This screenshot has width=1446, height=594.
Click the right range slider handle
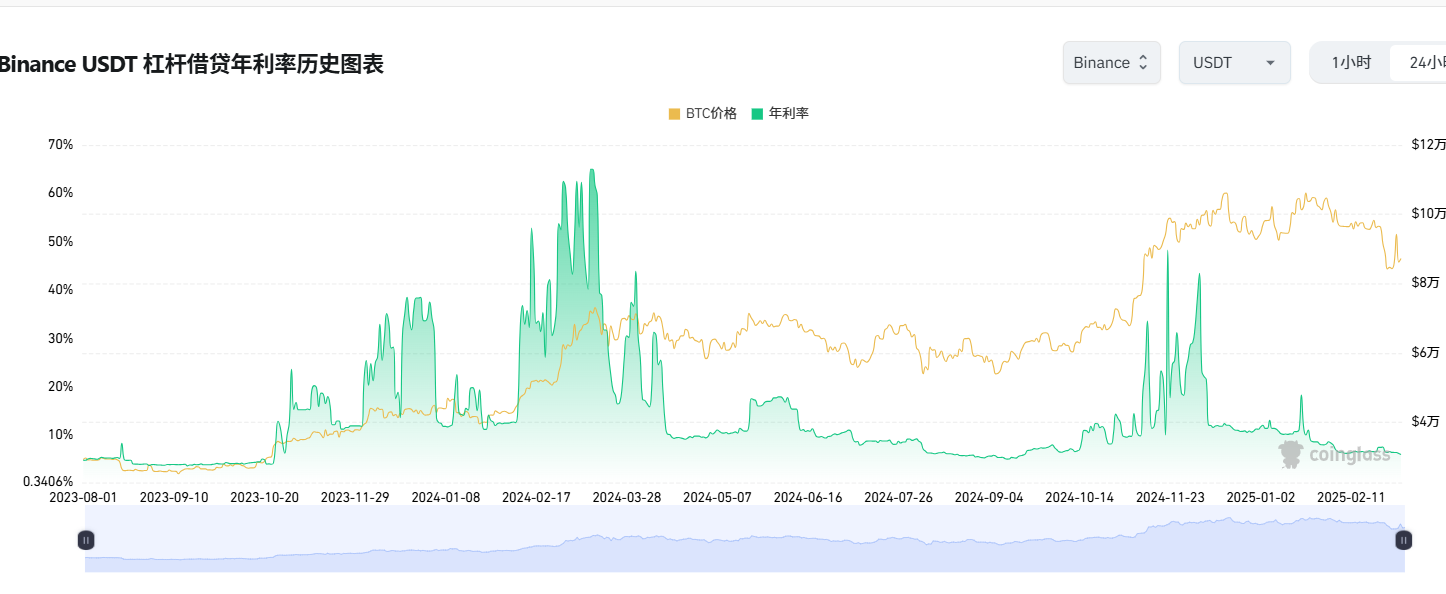(x=1404, y=540)
